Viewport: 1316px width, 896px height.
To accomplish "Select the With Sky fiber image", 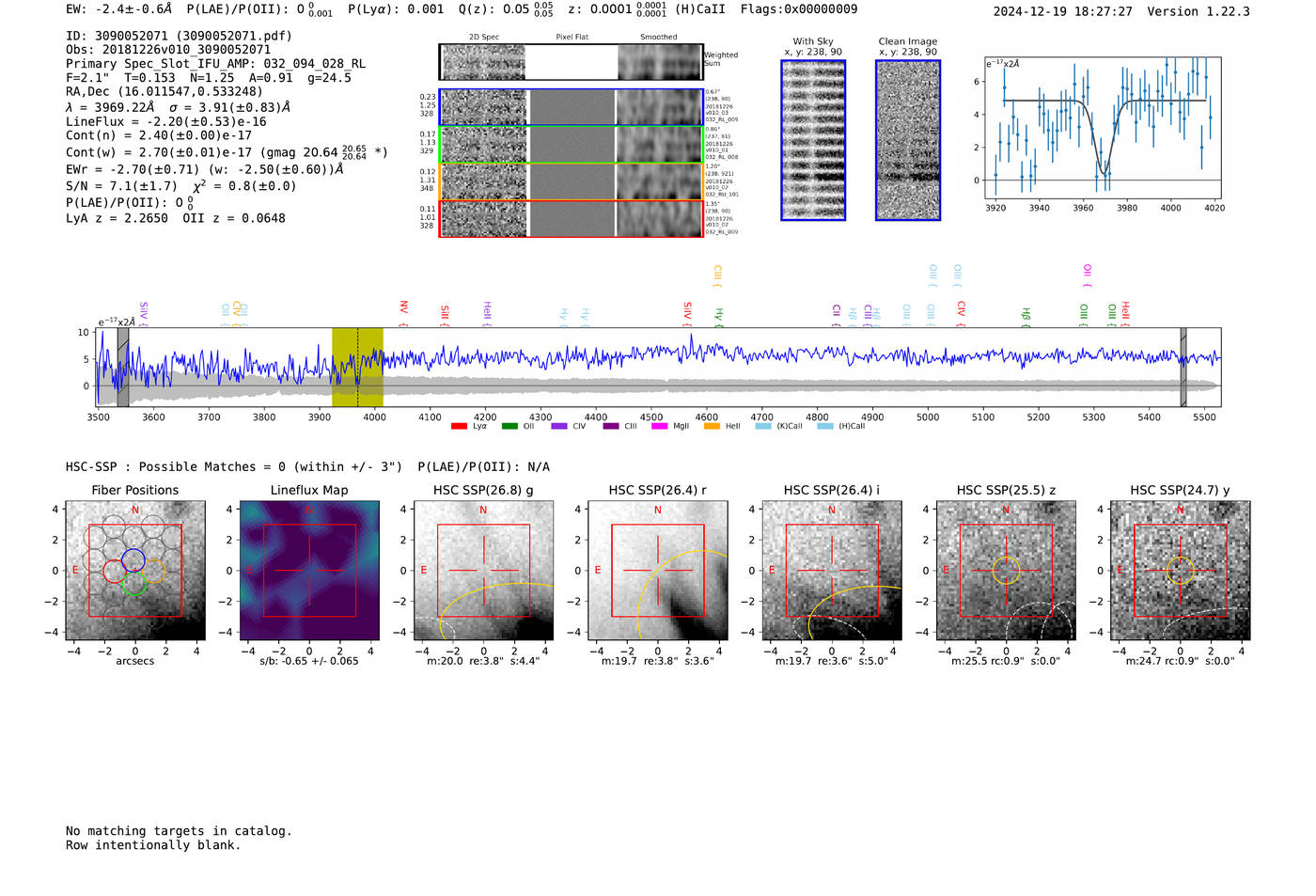I will (x=813, y=140).
